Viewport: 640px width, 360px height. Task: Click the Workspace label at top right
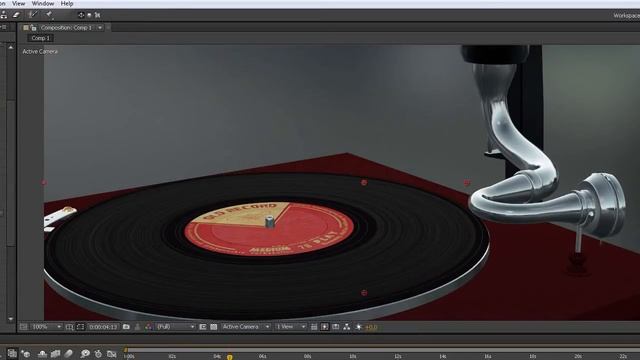(627, 16)
